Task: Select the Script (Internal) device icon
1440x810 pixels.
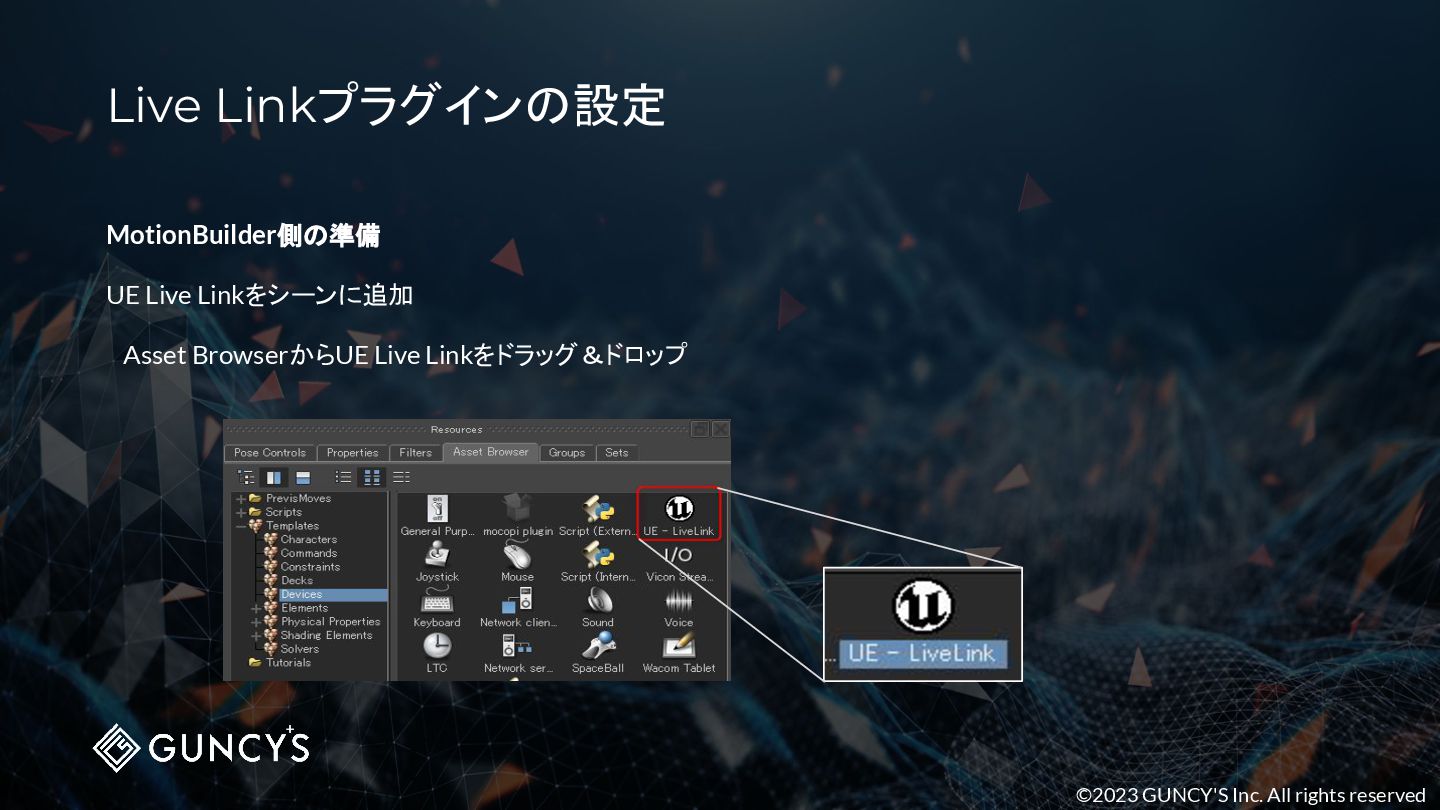Action: coord(598,554)
